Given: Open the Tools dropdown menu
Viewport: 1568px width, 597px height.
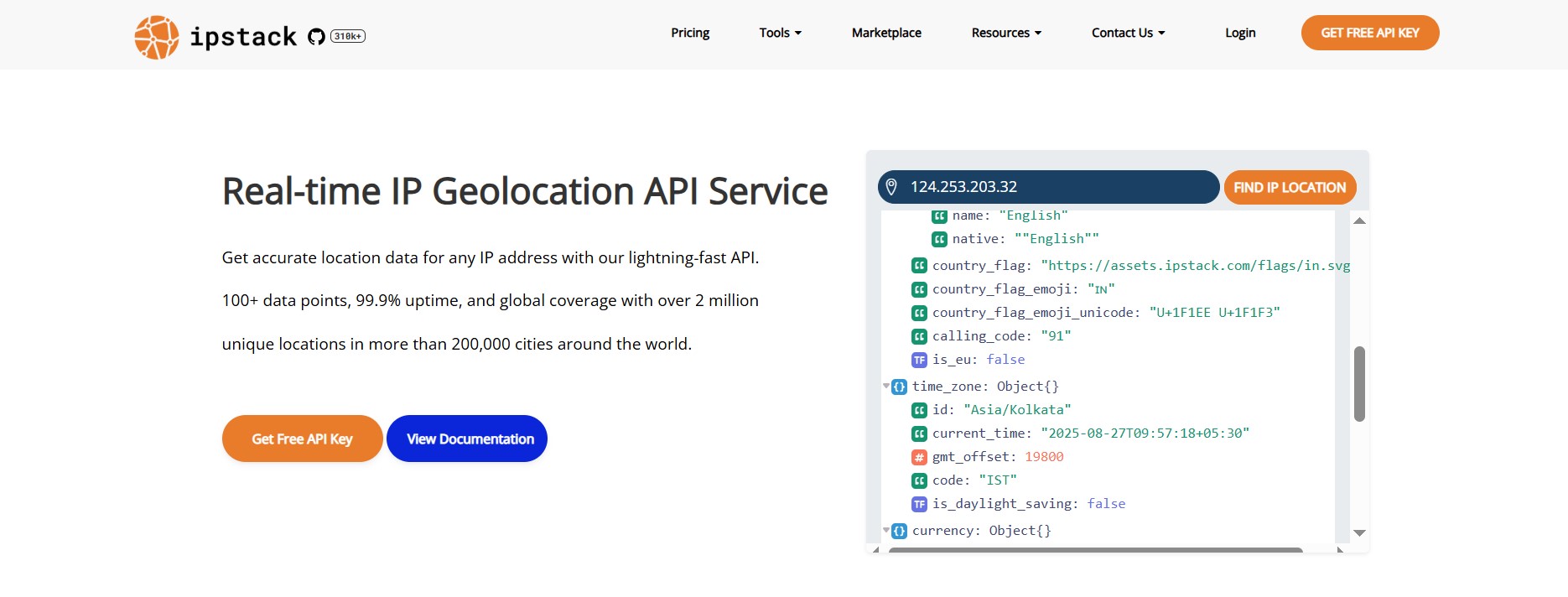Looking at the screenshot, I should [780, 33].
